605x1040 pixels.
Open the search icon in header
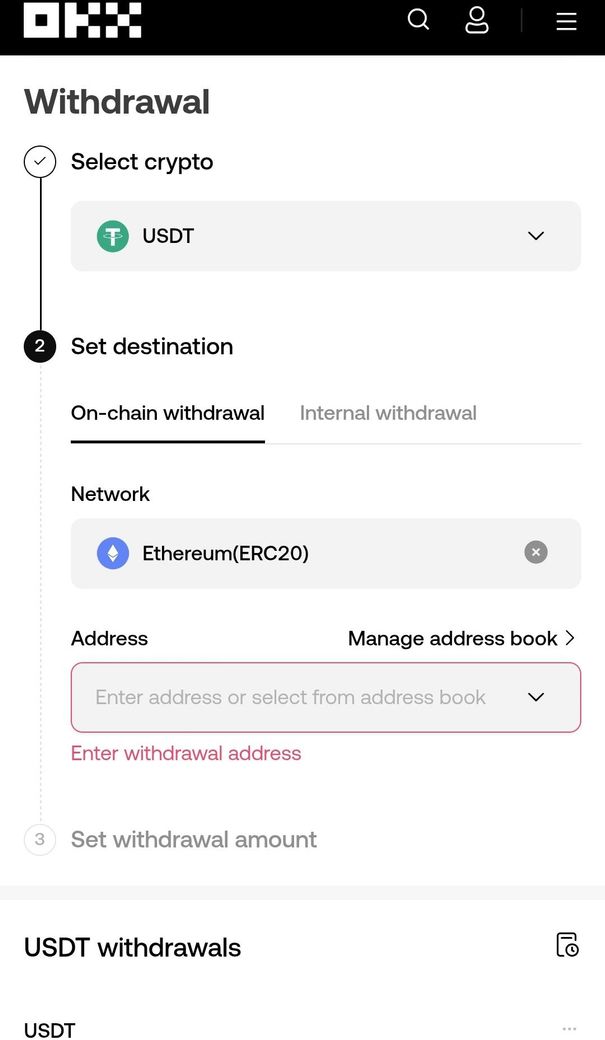point(419,20)
